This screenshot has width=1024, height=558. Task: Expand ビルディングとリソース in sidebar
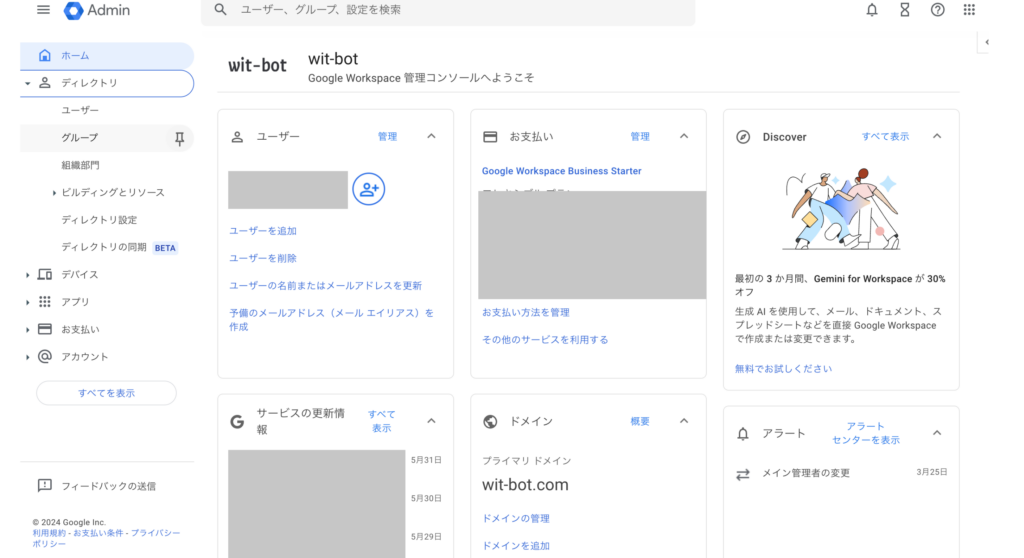[54, 193]
